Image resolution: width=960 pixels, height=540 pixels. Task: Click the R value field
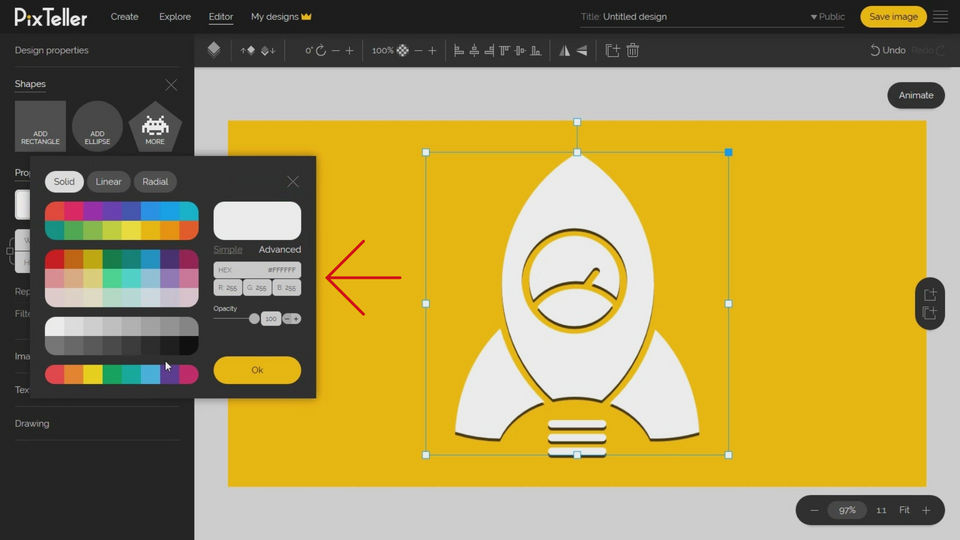pyautogui.click(x=227, y=287)
